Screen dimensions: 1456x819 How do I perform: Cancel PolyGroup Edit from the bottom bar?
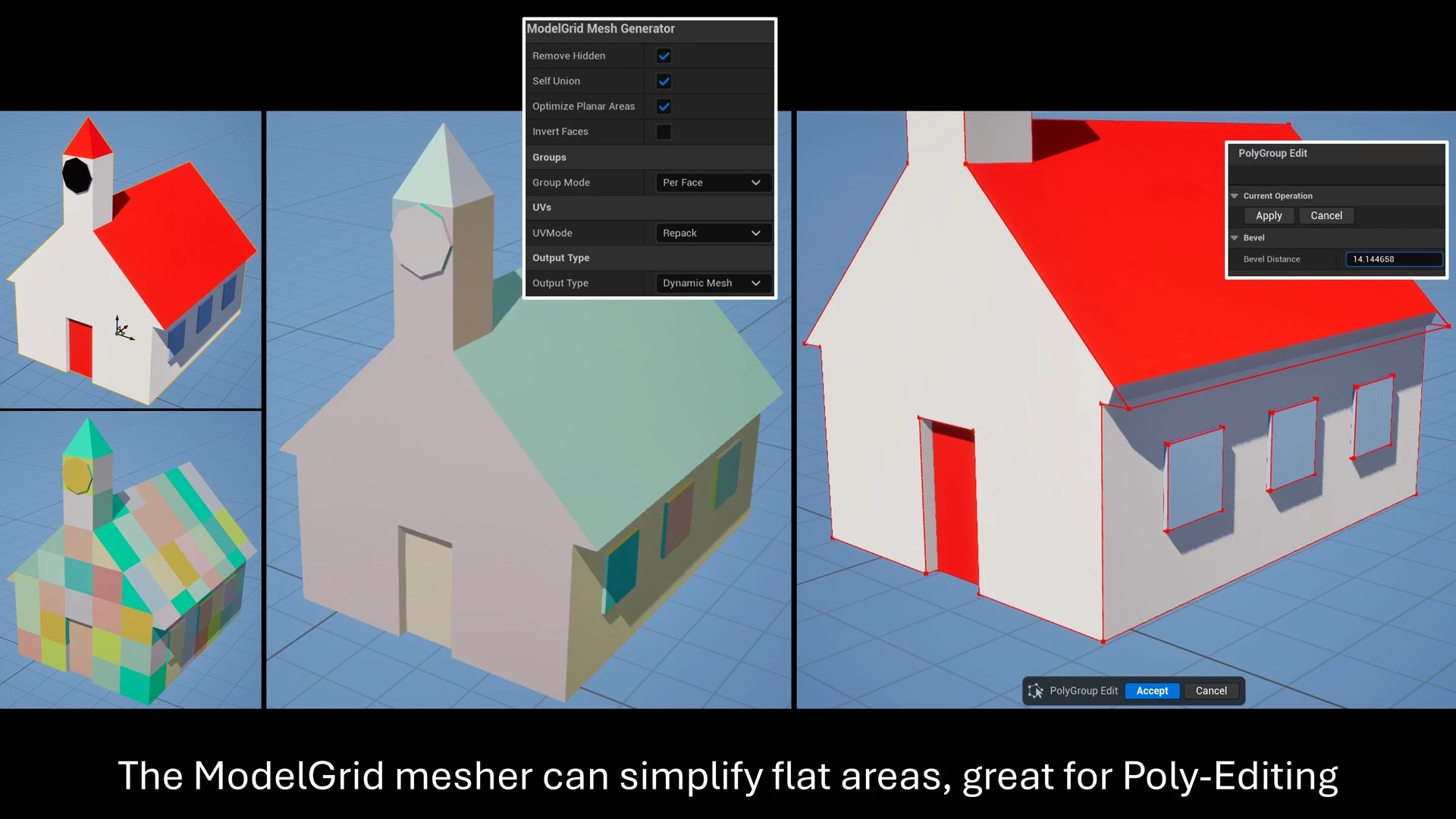(x=1211, y=691)
